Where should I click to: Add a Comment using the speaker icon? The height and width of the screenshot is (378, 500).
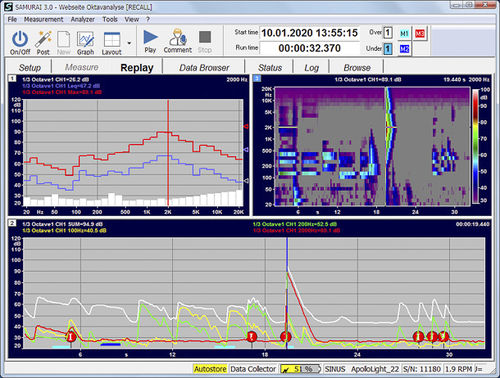pos(177,37)
